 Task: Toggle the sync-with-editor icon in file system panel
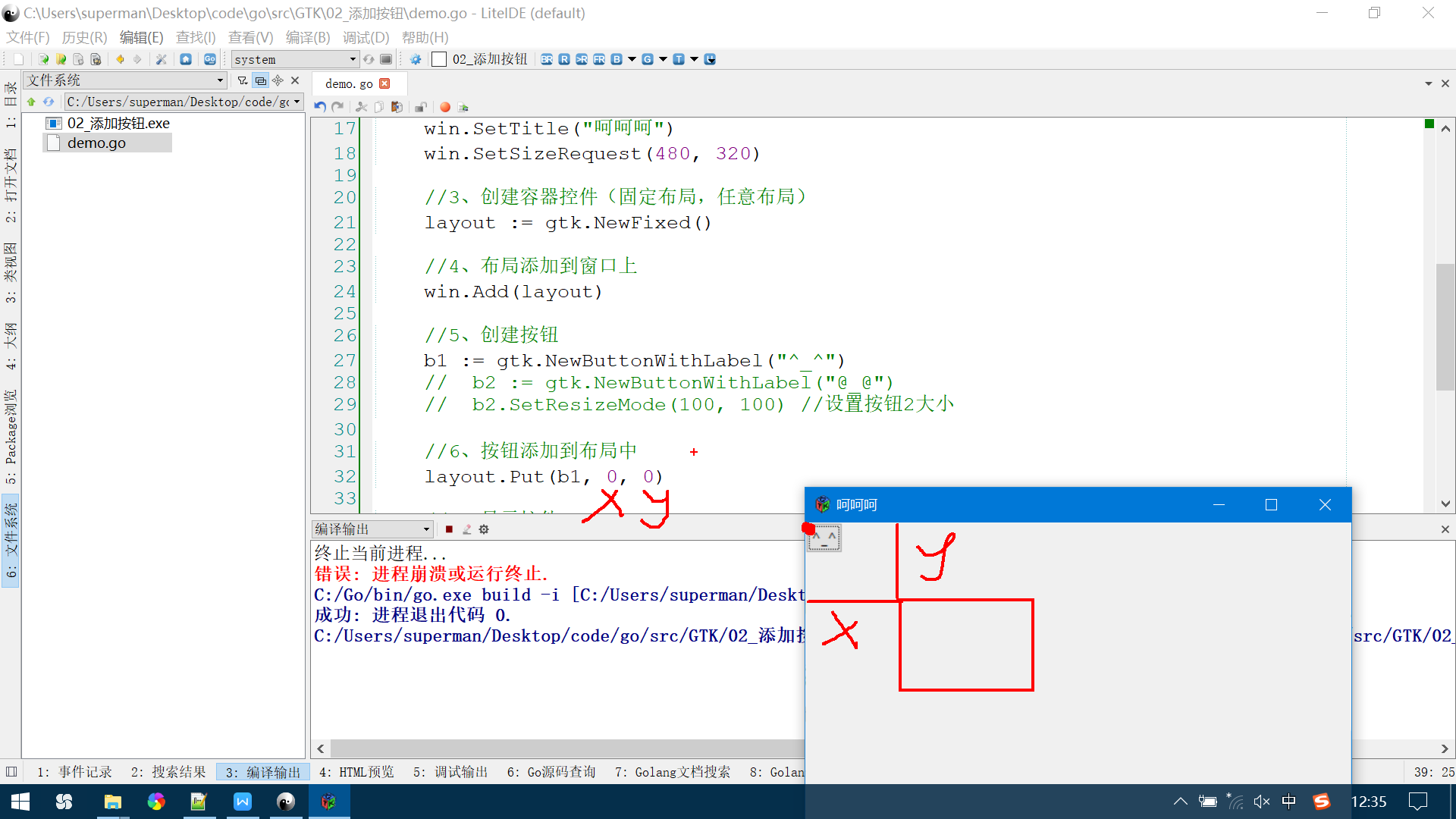coord(260,80)
